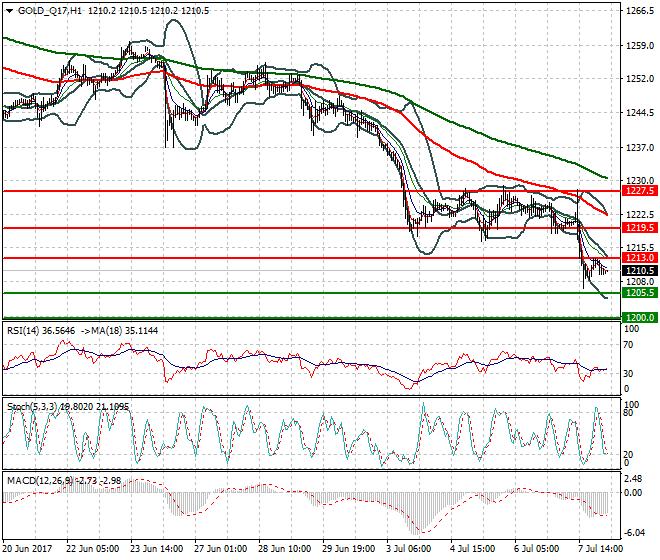This screenshot has width=660, height=560.
Task: Click the 28 Jun 10:00 time label
Action: 284,549
